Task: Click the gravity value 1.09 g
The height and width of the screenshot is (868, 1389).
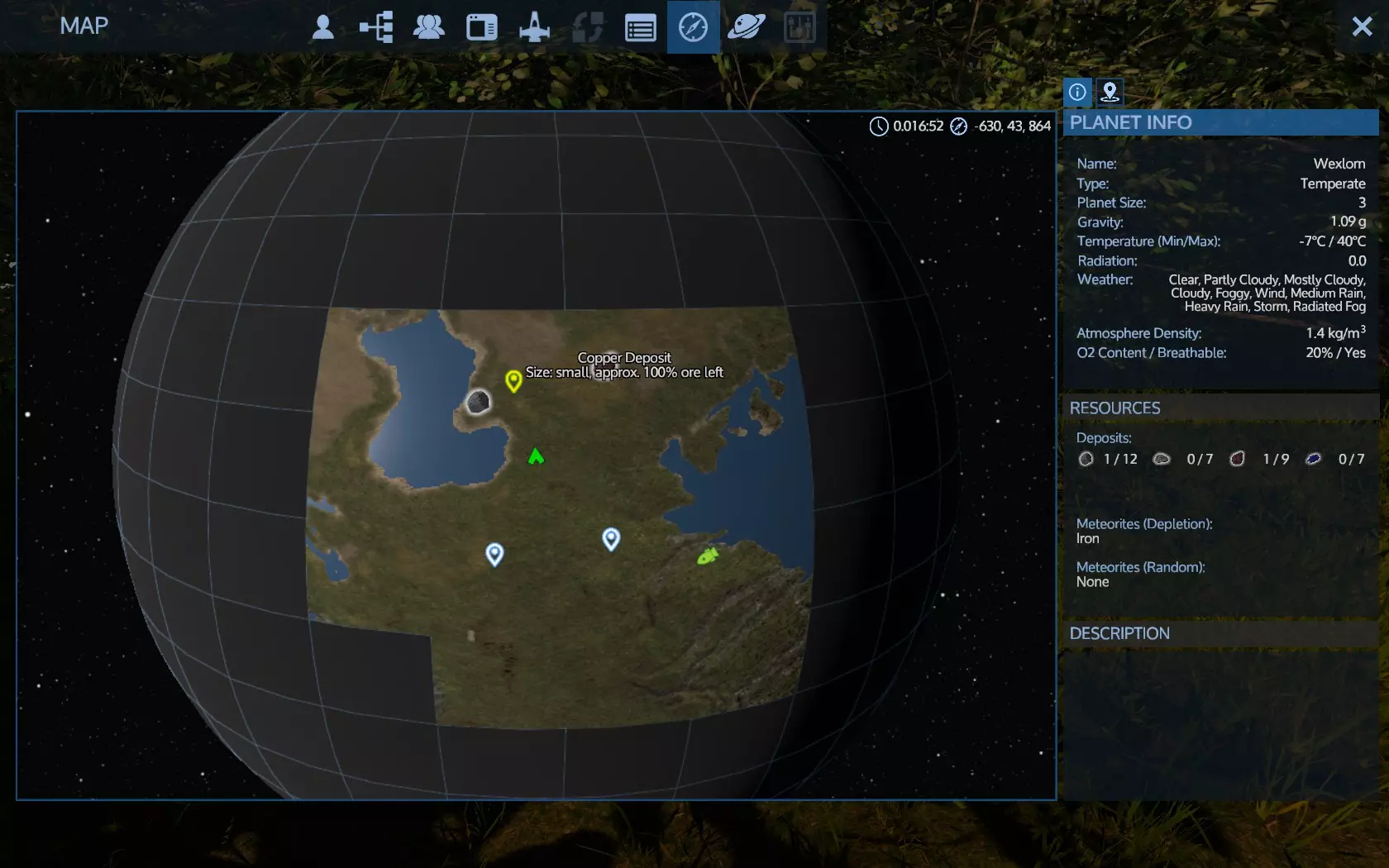Action: (x=1348, y=222)
